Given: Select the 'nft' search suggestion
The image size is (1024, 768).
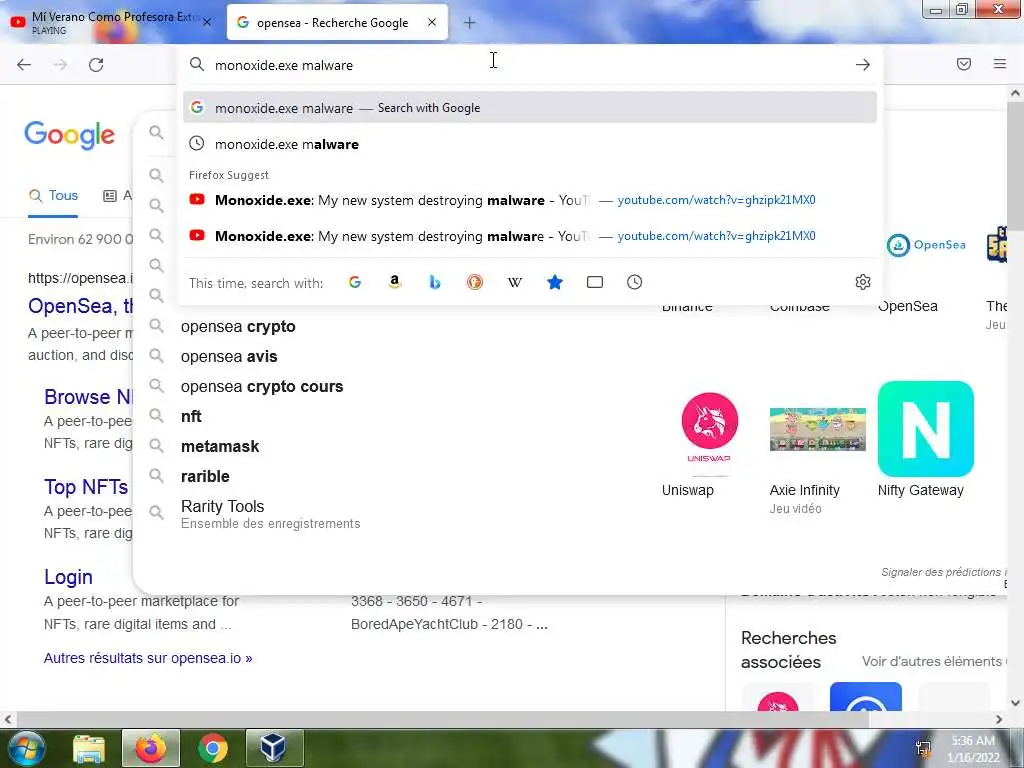Looking at the screenshot, I should pos(191,417).
